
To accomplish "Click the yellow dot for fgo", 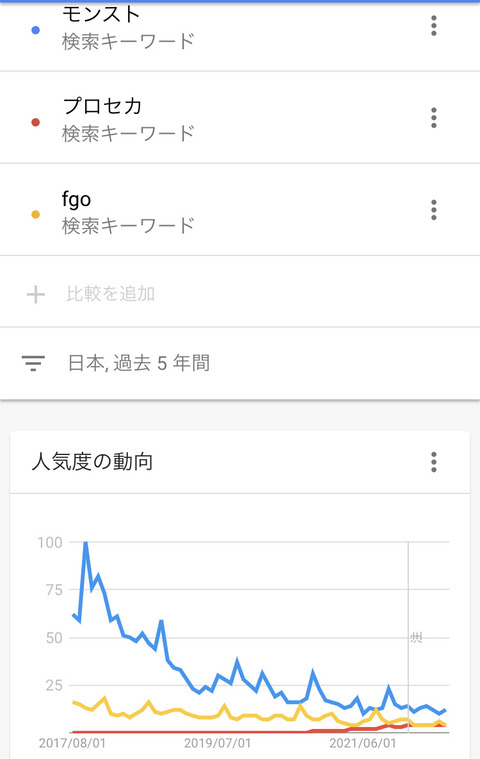I will [35, 214].
